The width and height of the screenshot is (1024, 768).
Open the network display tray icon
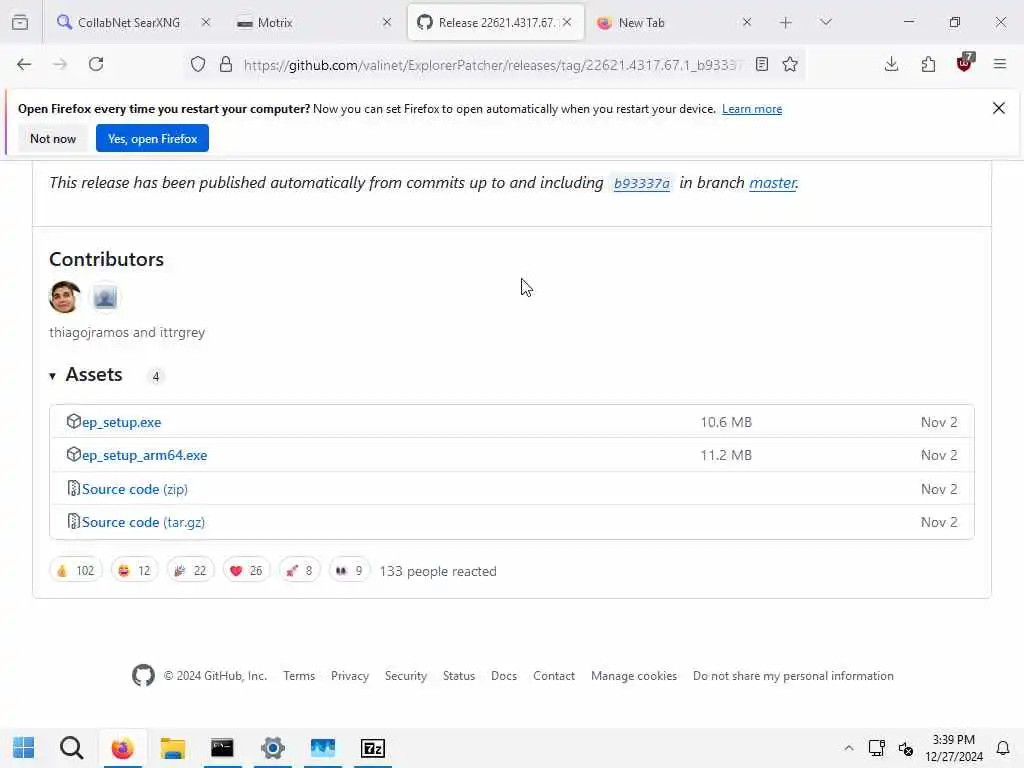876,748
